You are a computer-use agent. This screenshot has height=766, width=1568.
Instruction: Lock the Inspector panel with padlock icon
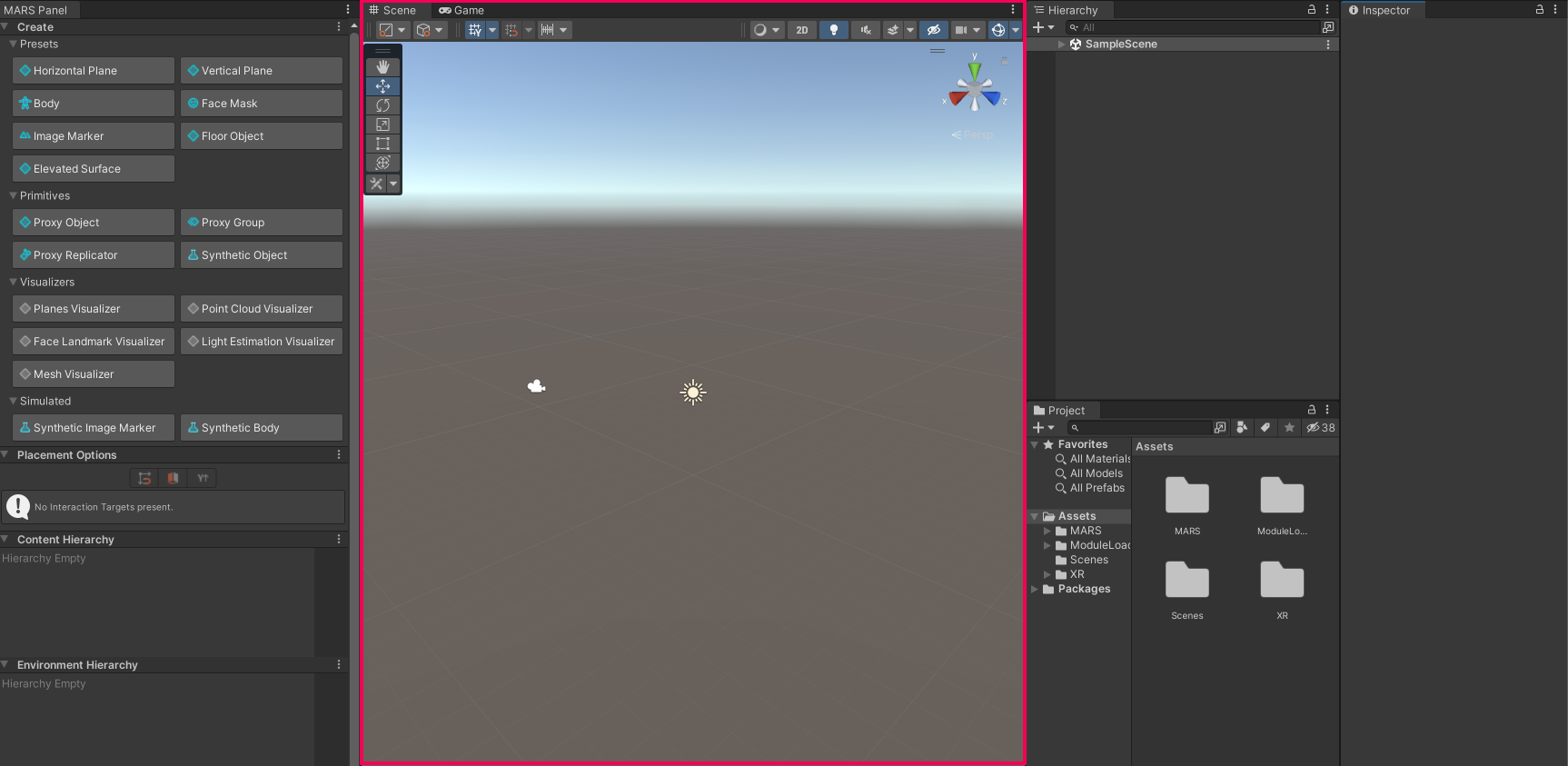click(x=1540, y=10)
